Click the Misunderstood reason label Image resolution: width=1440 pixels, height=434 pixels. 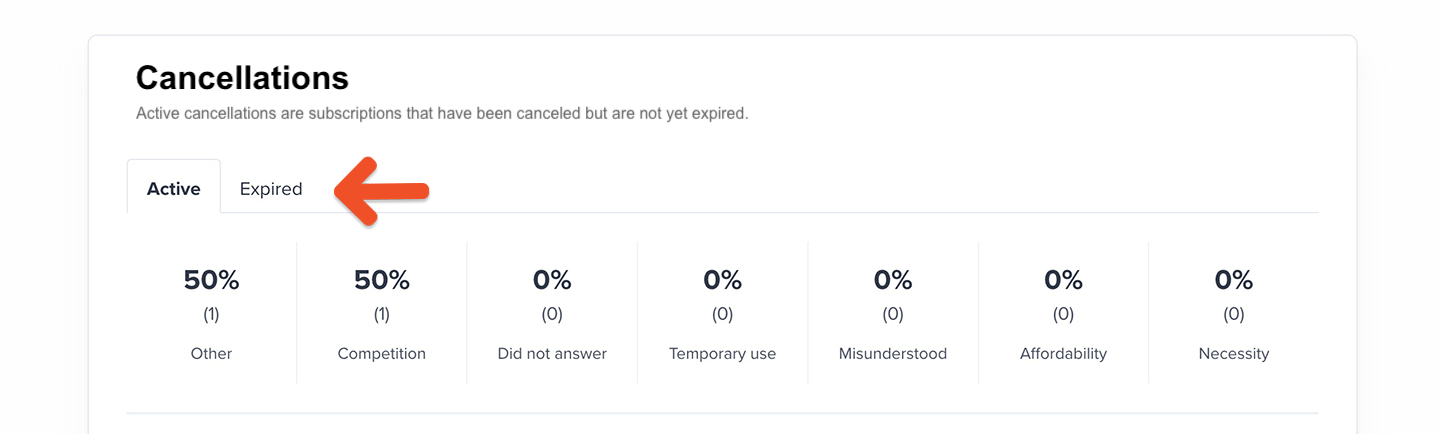pos(893,354)
